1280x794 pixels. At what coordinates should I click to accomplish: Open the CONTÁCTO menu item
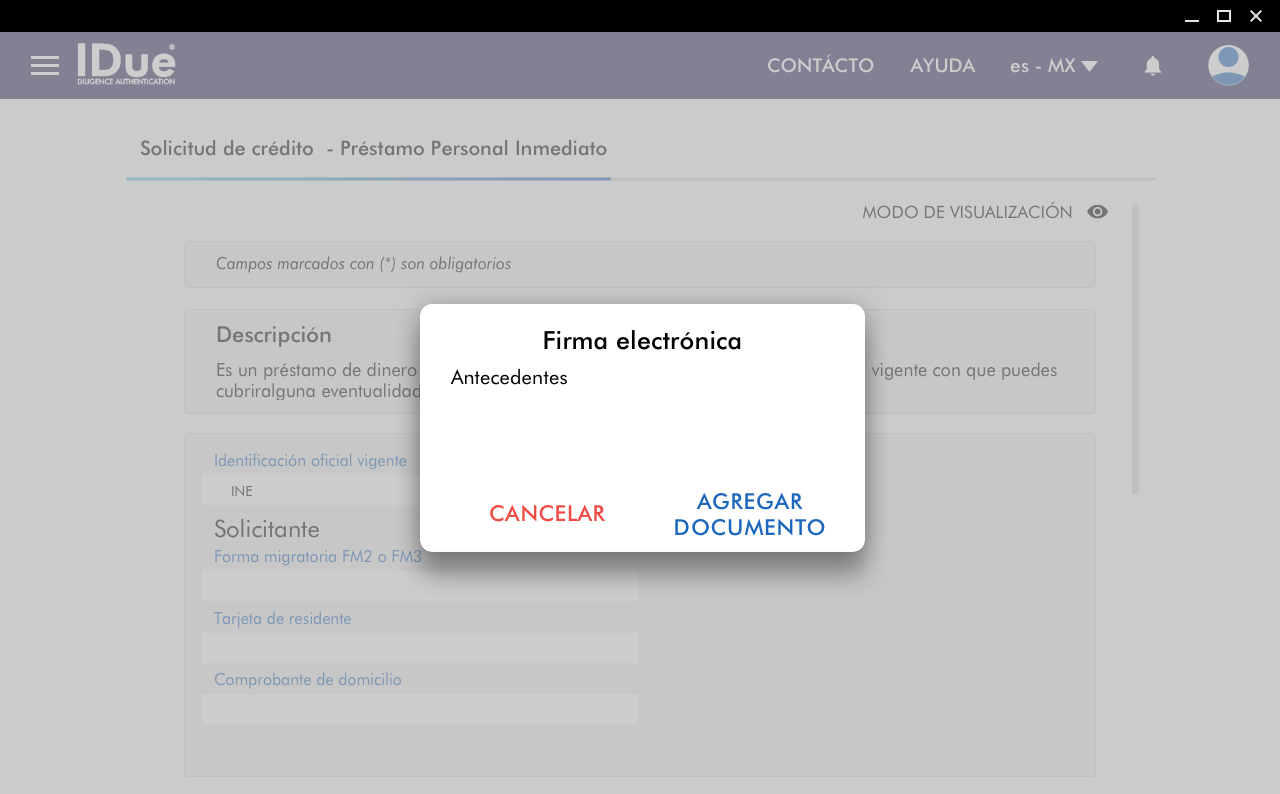click(x=820, y=66)
